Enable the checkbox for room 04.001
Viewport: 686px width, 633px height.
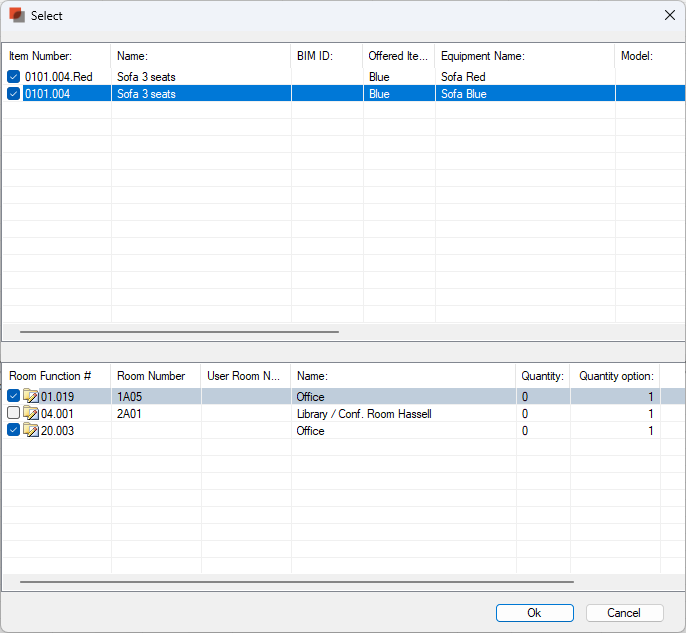[13, 414]
